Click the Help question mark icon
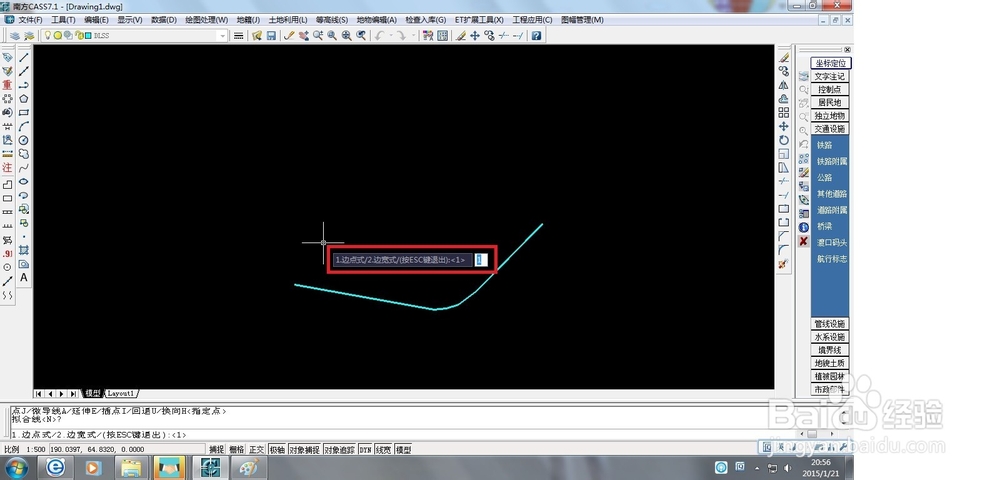The height and width of the screenshot is (480, 1000). pos(536,36)
